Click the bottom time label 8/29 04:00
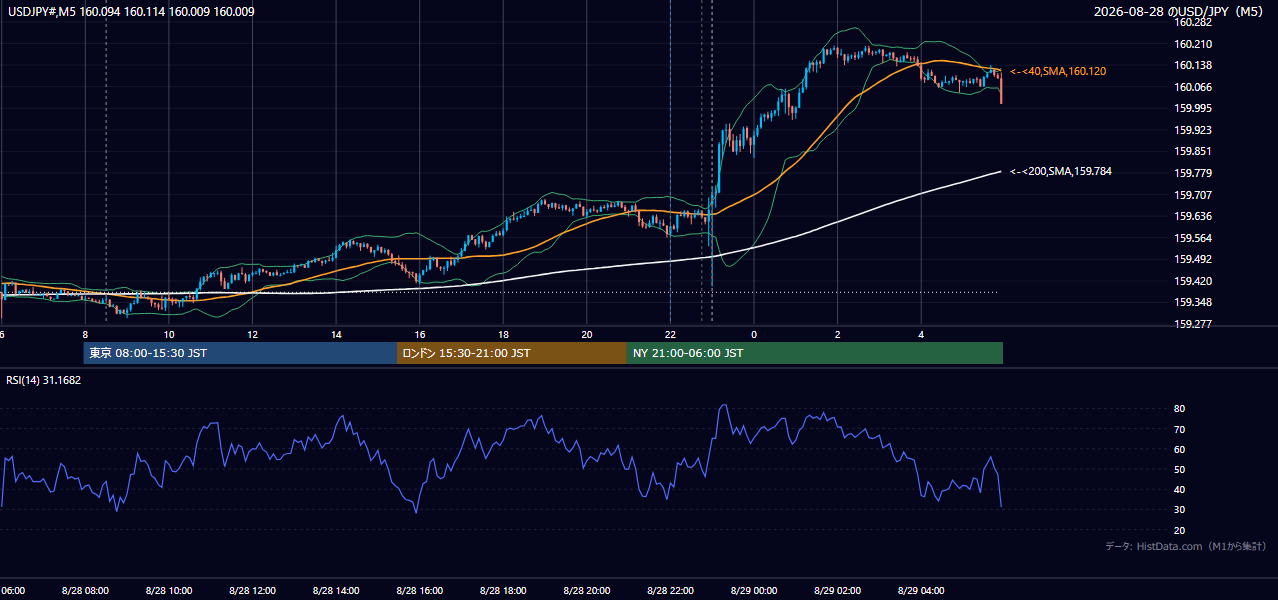 pyautogui.click(x=921, y=590)
